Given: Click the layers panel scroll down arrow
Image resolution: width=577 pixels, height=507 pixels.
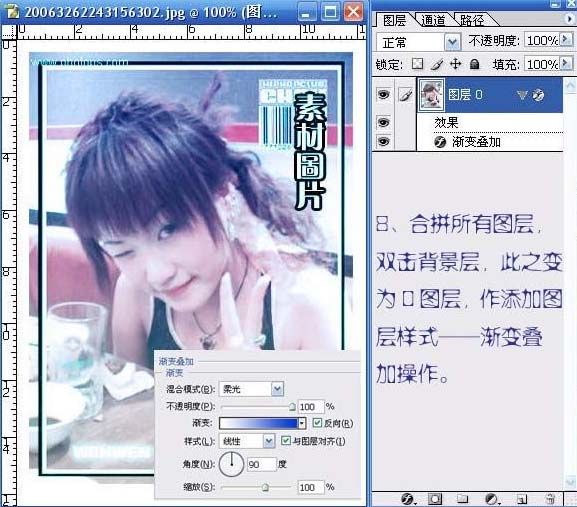Looking at the screenshot, I should (x=570, y=481).
